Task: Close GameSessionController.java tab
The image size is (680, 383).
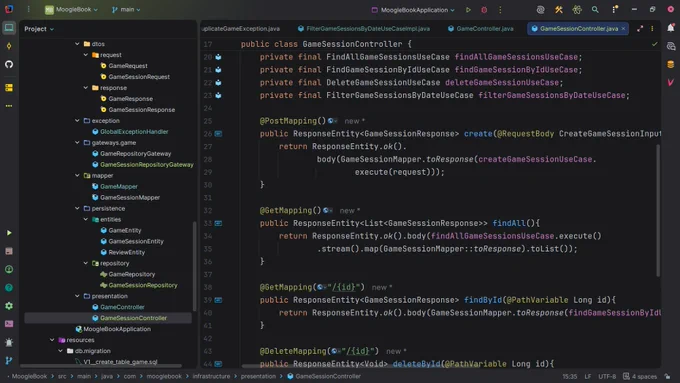Action: (624, 29)
